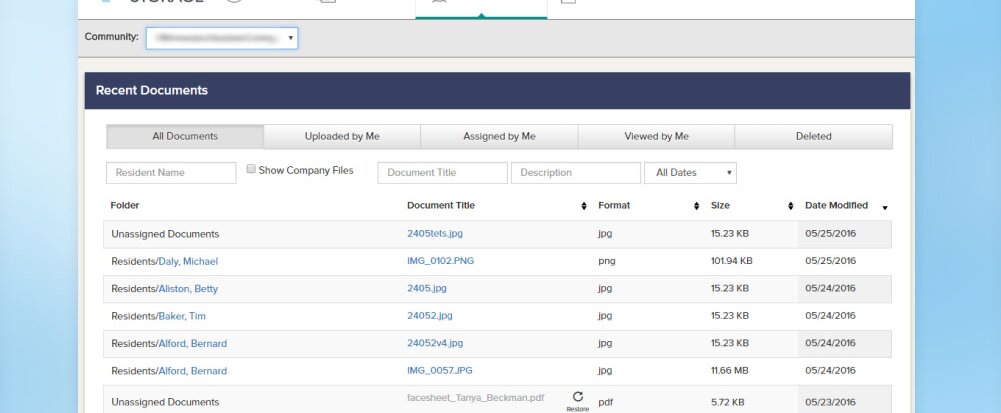Sort by Size column arrows
The width and height of the screenshot is (1001, 413).
[791, 206]
